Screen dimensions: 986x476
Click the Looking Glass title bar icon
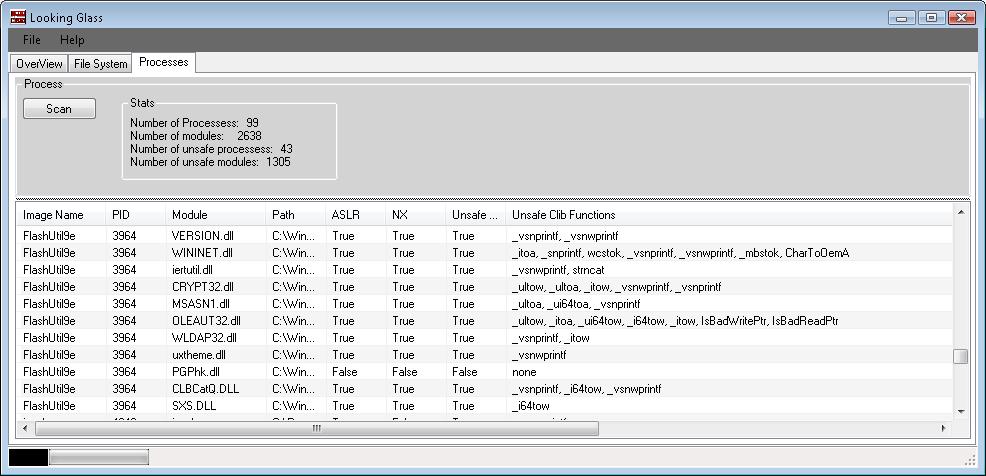point(18,17)
